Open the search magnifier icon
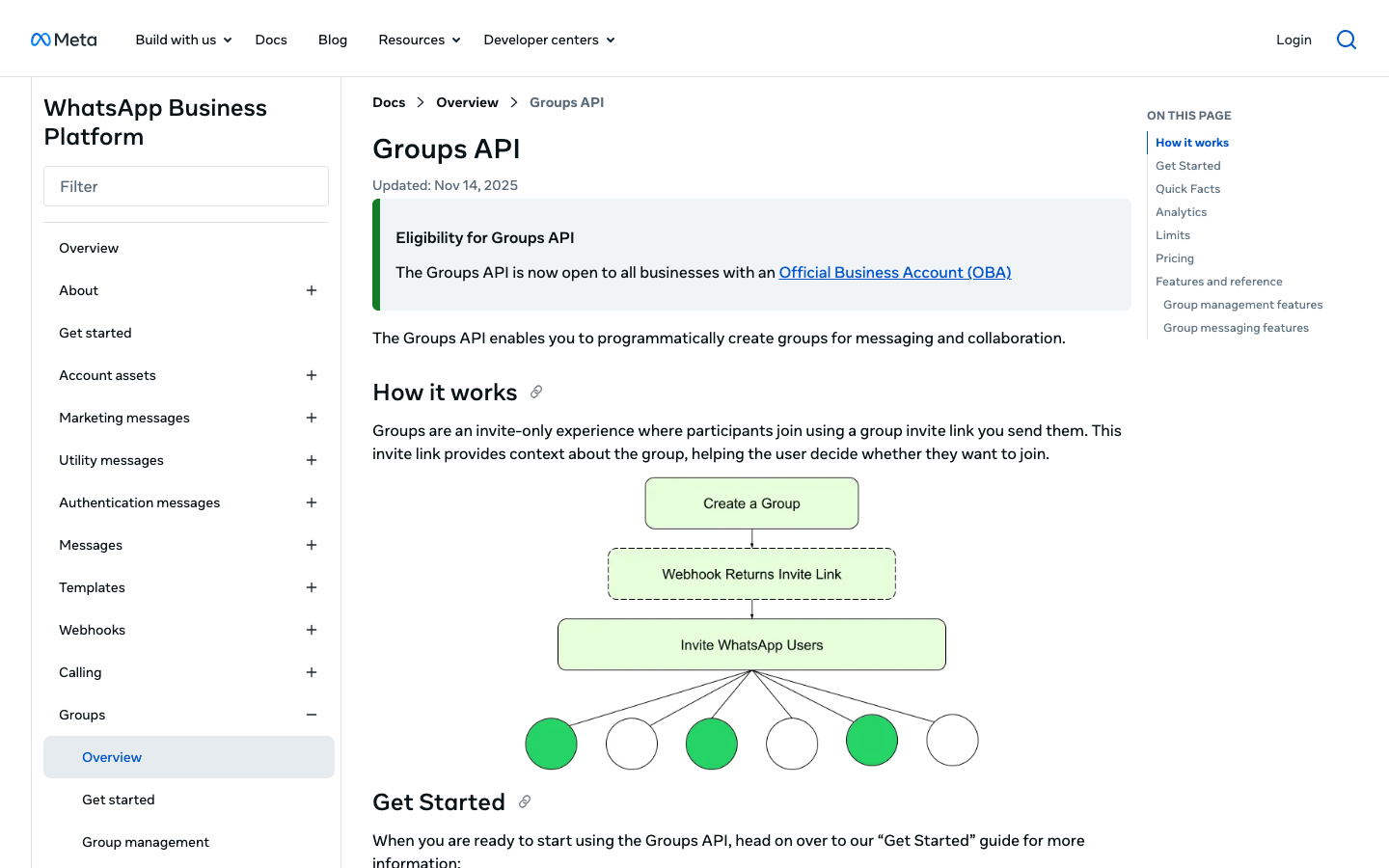1389x868 pixels. pyautogui.click(x=1347, y=40)
